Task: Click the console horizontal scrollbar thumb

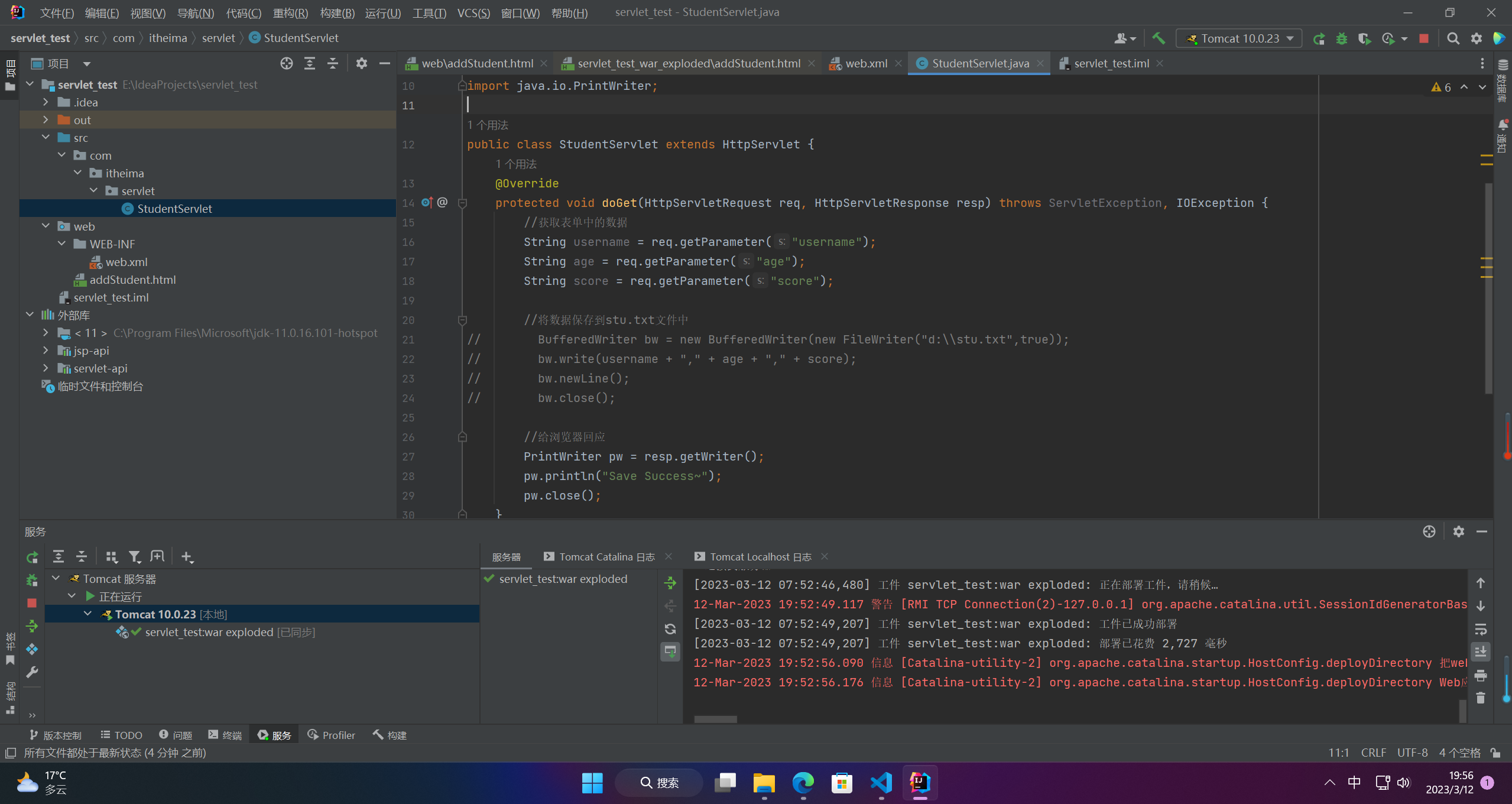Action: 715,719
